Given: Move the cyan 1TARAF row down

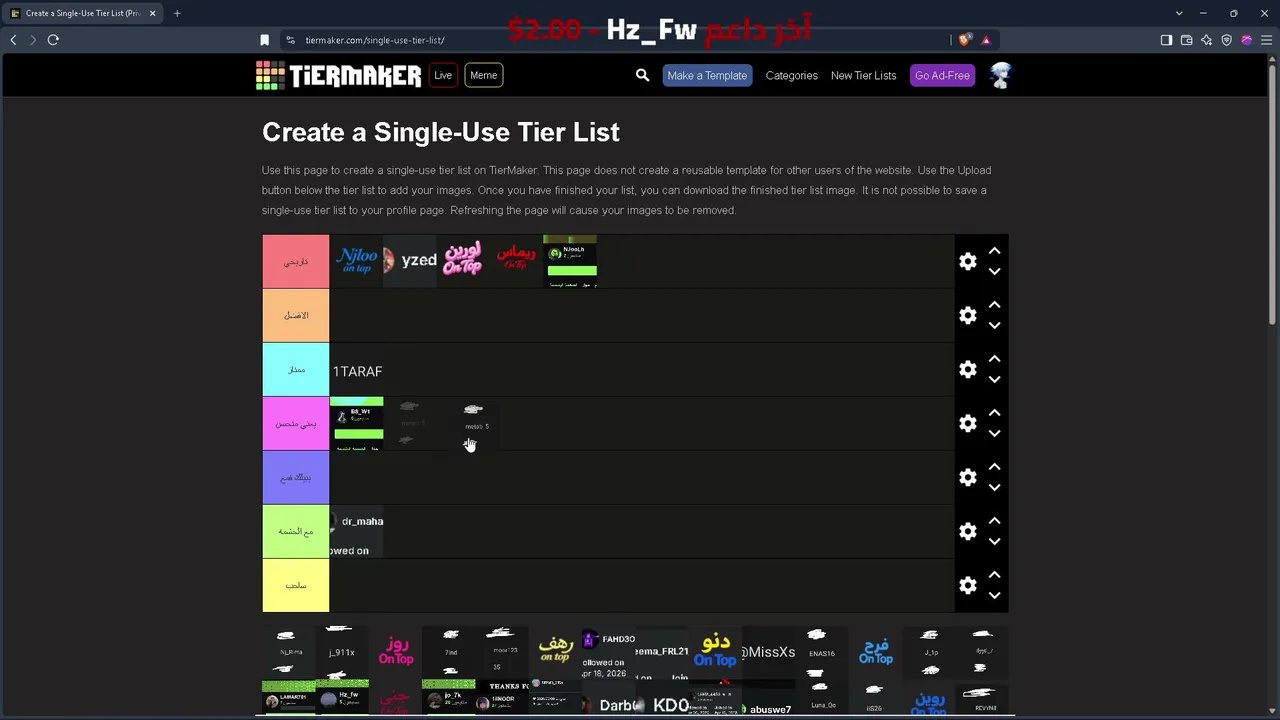Looking at the screenshot, I should click(x=994, y=380).
